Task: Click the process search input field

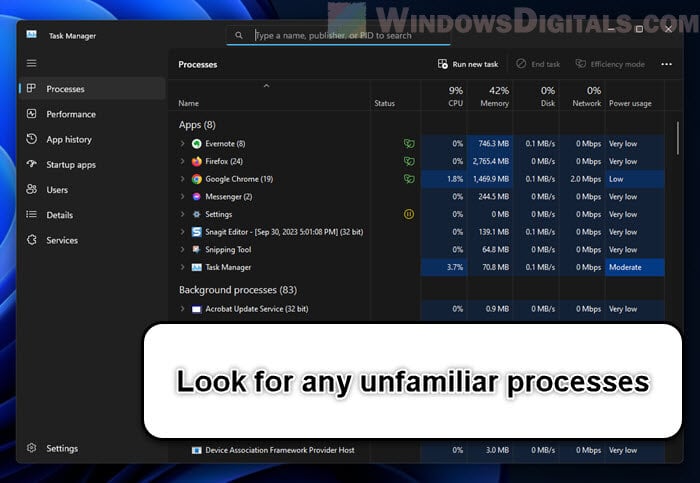Action: point(338,35)
